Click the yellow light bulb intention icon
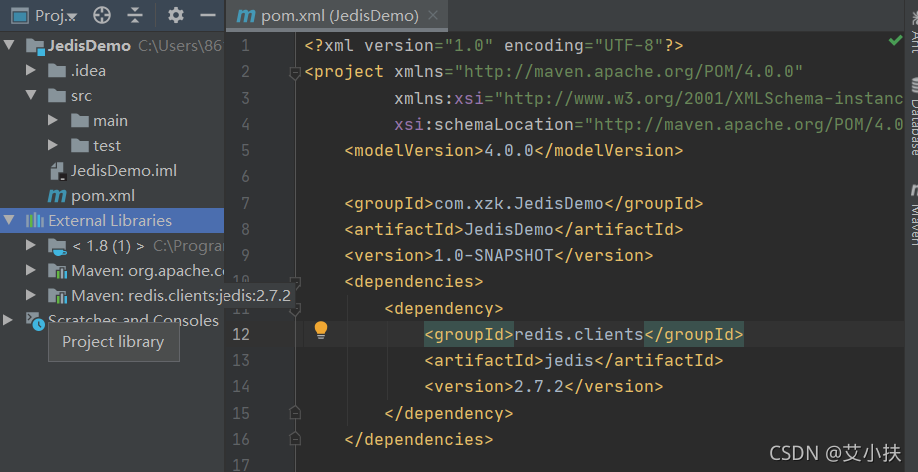This screenshot has width=918, height=472. click(321, 330)
